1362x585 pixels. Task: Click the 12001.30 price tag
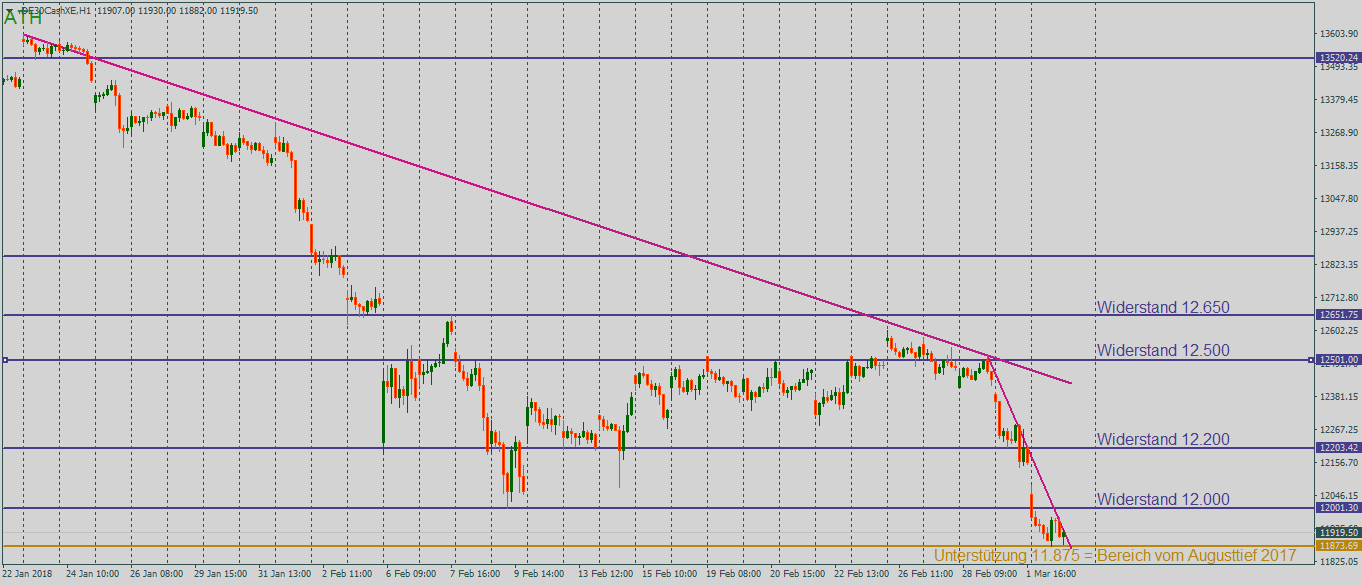point(1338,508)
